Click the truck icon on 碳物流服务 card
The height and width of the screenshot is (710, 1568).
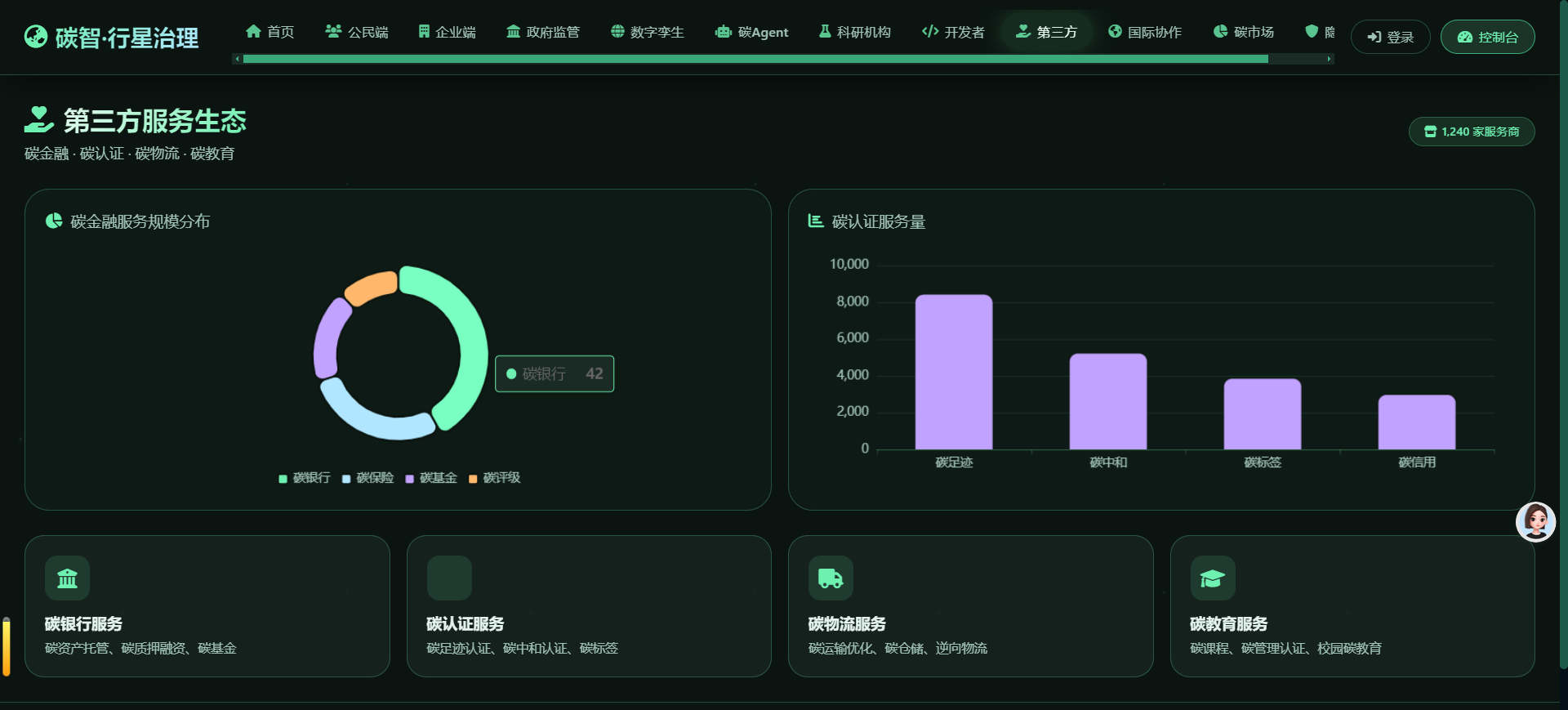point(831,578)
